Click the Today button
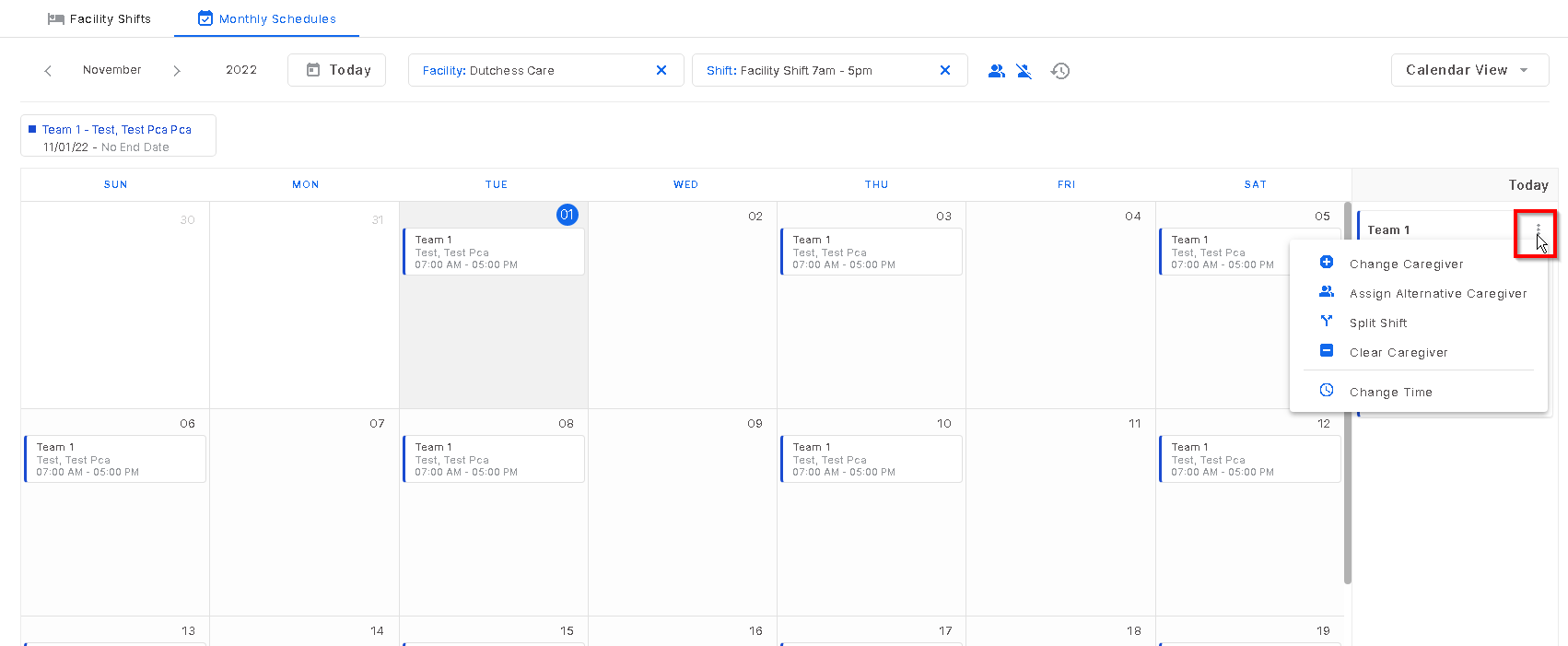 (x=336, y=70)
